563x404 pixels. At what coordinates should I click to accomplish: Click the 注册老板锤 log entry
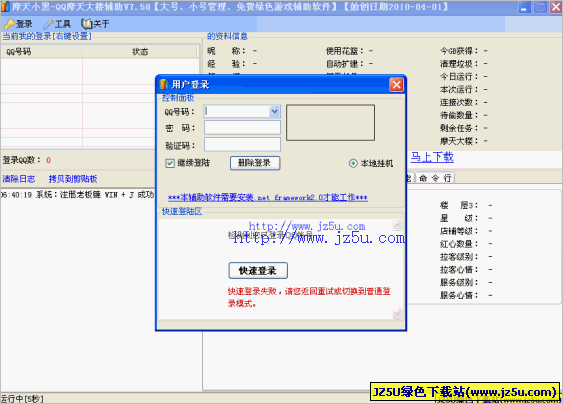pyautogui.click(x=77, y=195)
